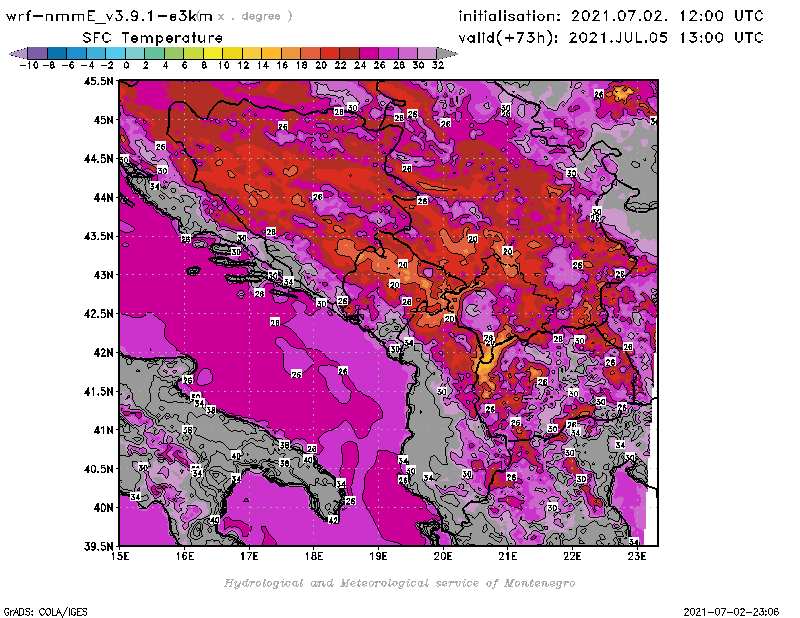The width and height of the screenshot is (800, 618).
Task: Click the '44N' latitude axis label
Action: click(x=104, y=197)
